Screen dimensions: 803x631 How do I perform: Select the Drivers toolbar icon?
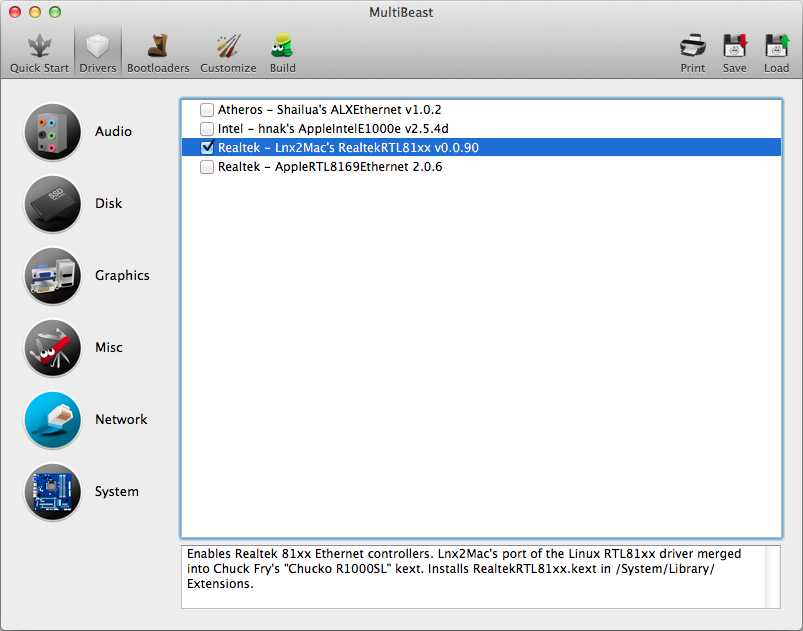click(97, 46)
